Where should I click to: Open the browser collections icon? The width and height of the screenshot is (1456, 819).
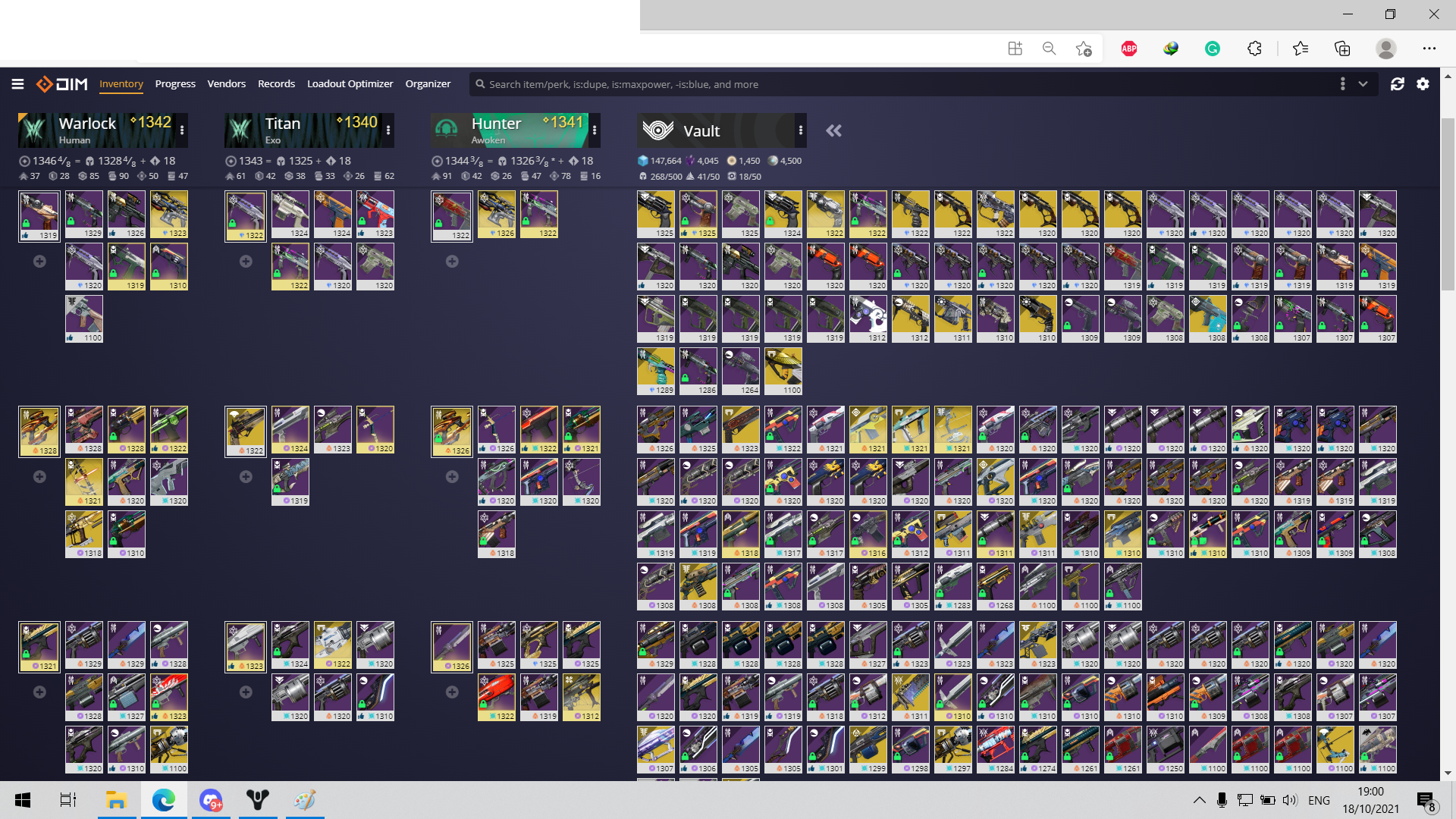click(x=1342, y=49)
